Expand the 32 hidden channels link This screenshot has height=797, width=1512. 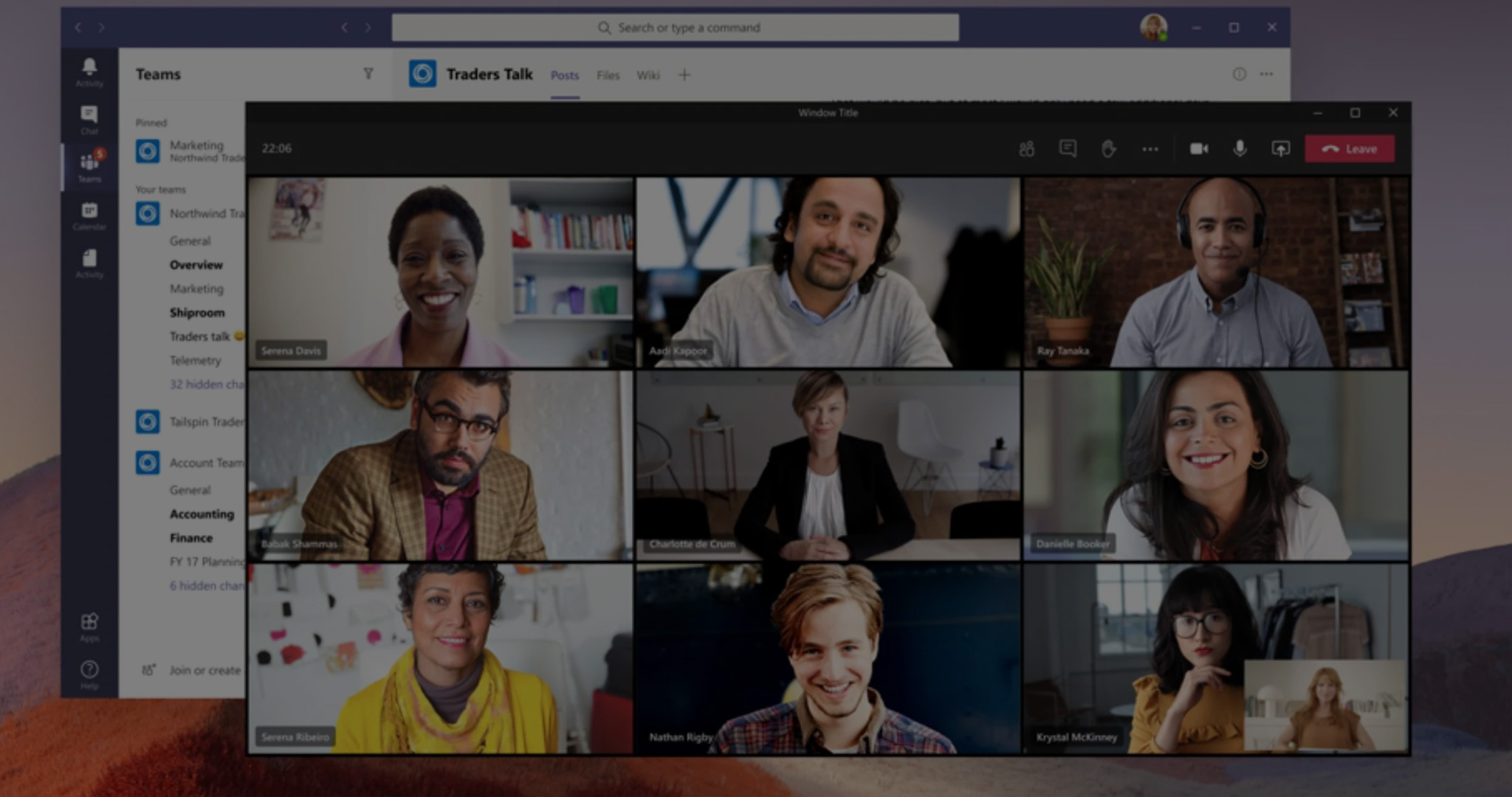tap(207, 384)
